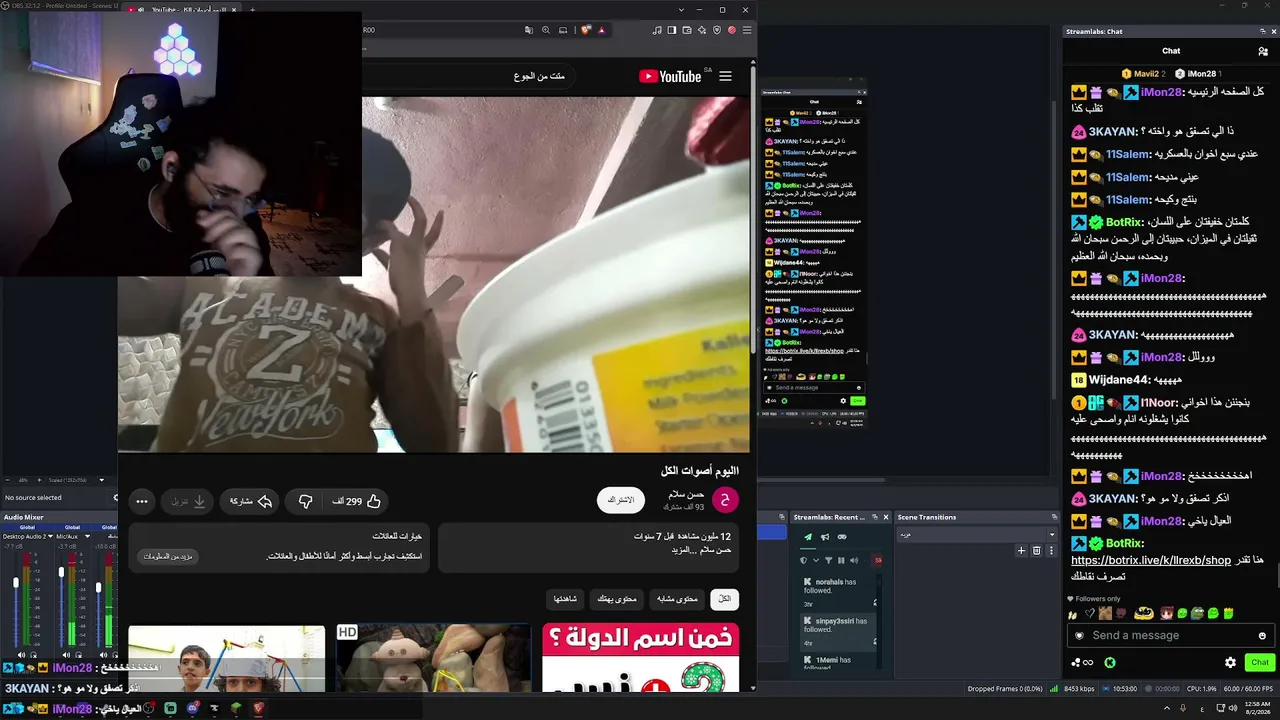
Task: Click the Send a message chat field
Action: click(x=1170, y=636)
